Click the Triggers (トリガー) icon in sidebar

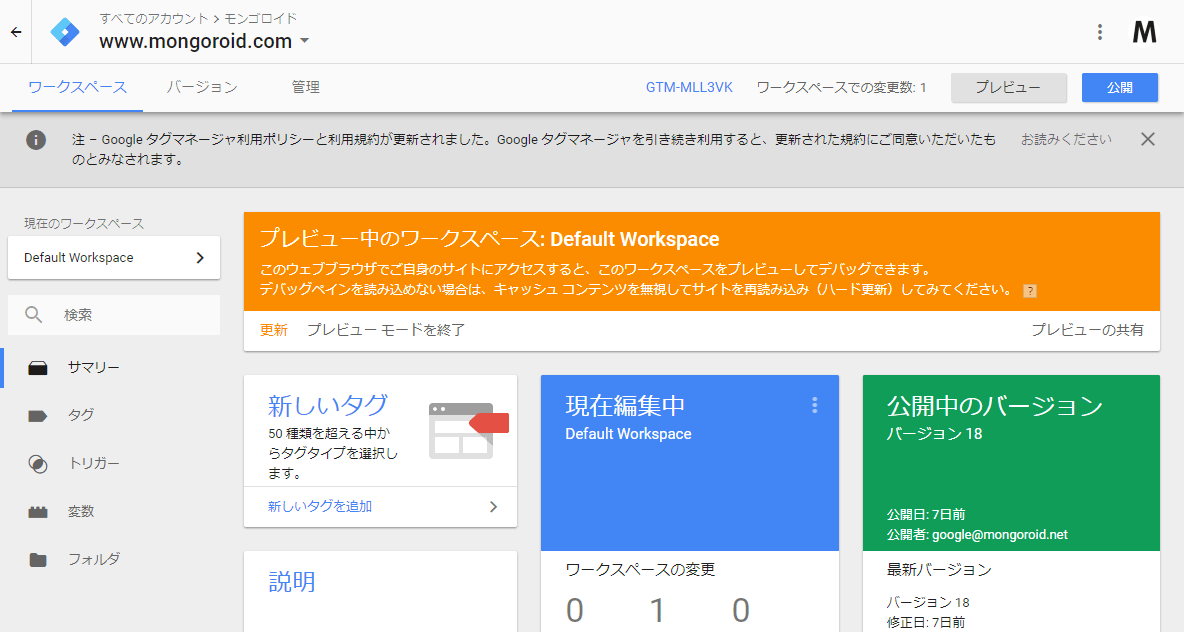click(38, 464)
